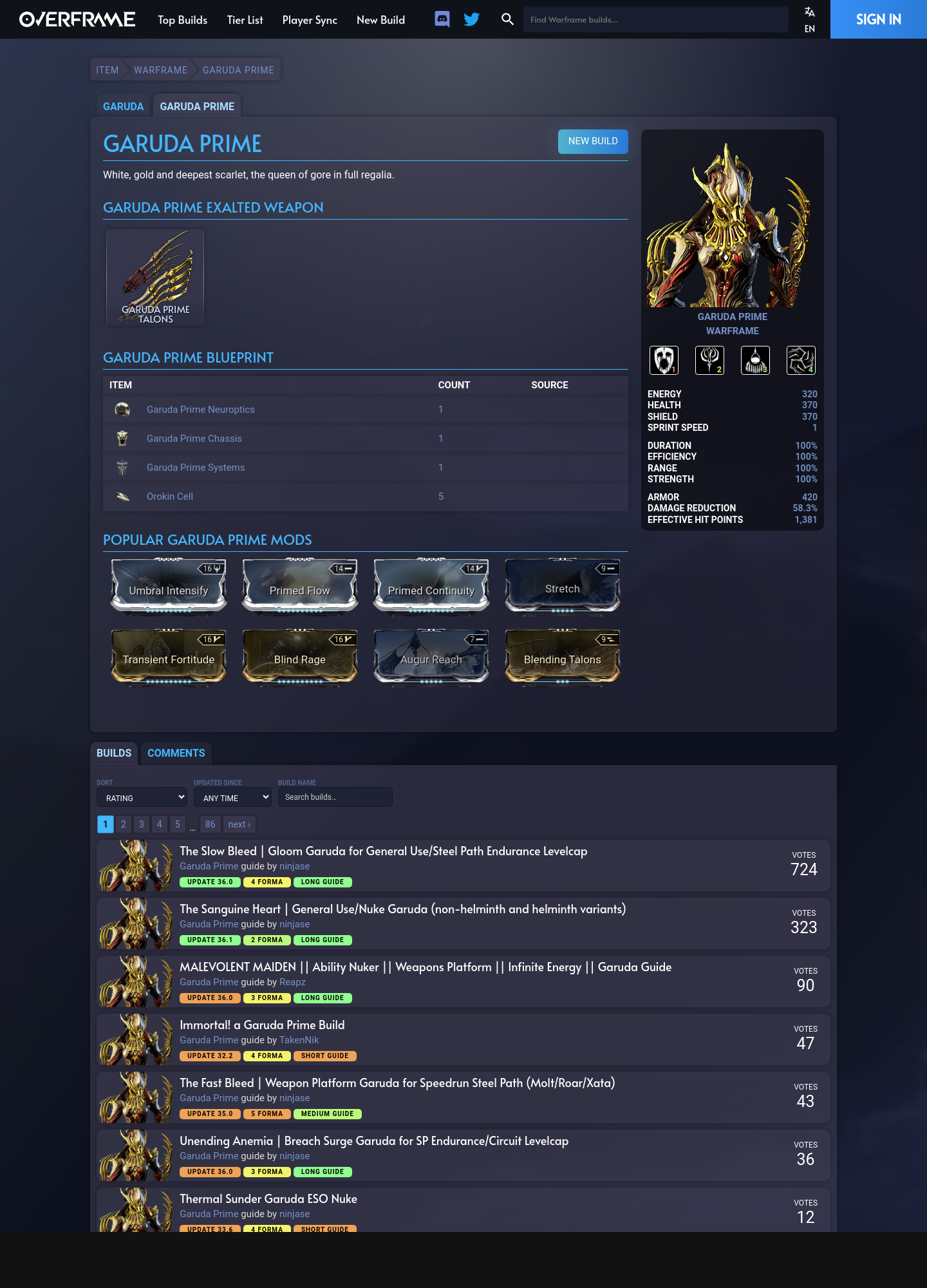Go to builds page 2
The width and height of the screenshot is (927, 1288).
click(x=124, y=824)
